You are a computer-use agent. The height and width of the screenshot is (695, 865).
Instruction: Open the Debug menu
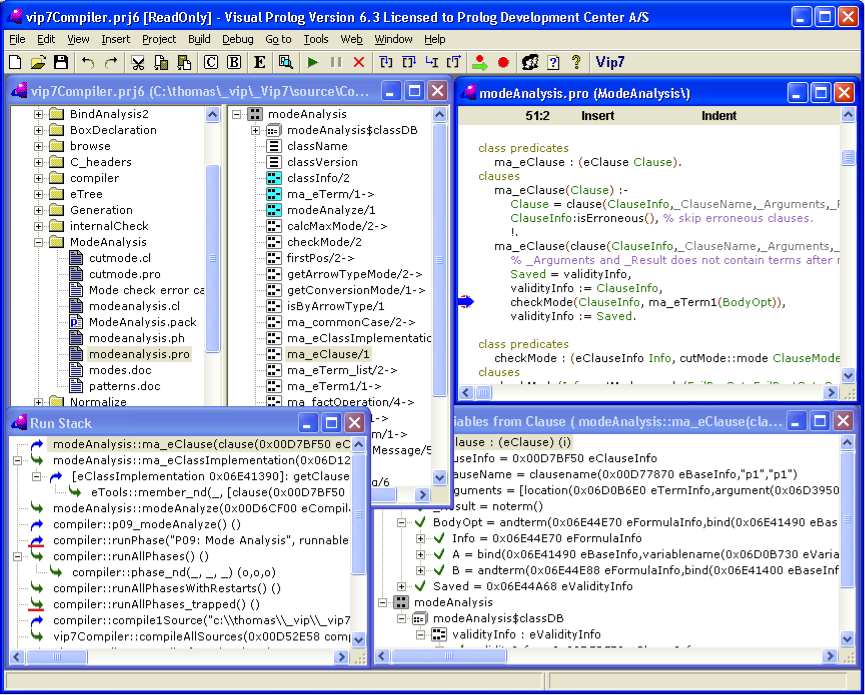click(238, 39)
